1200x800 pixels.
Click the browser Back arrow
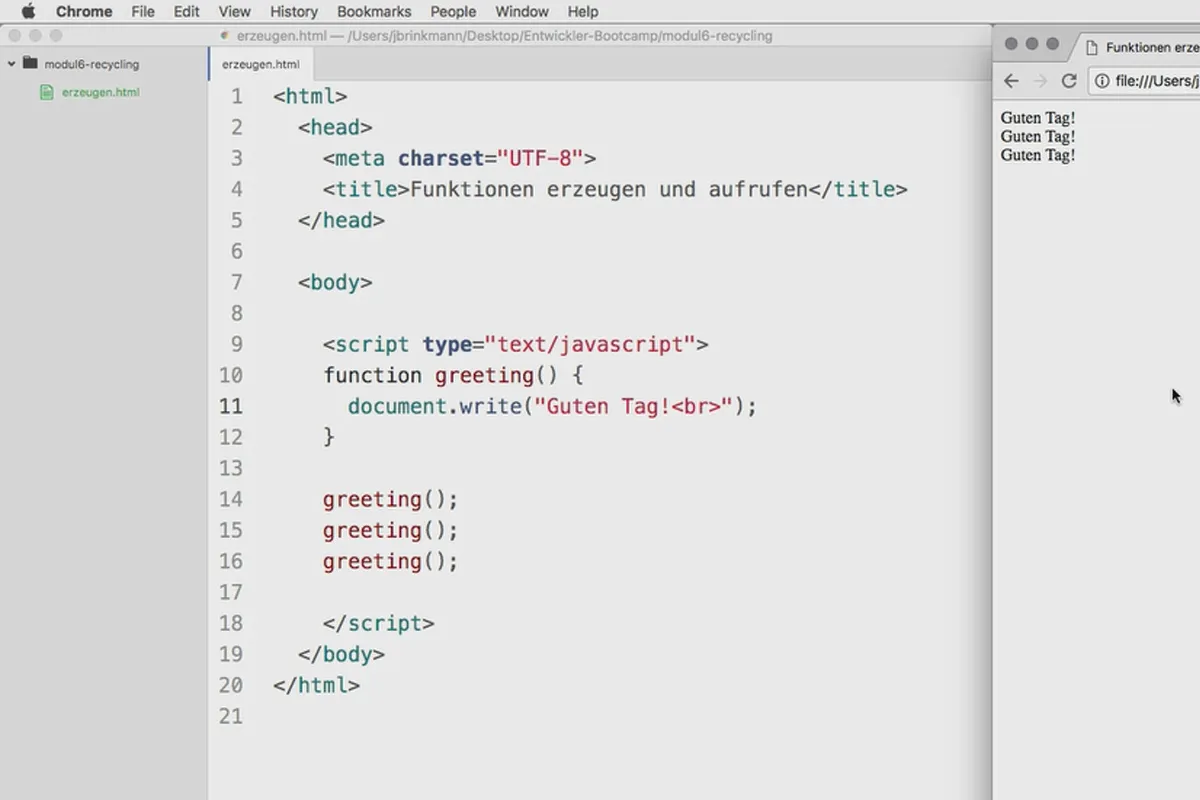(1011, 81)
